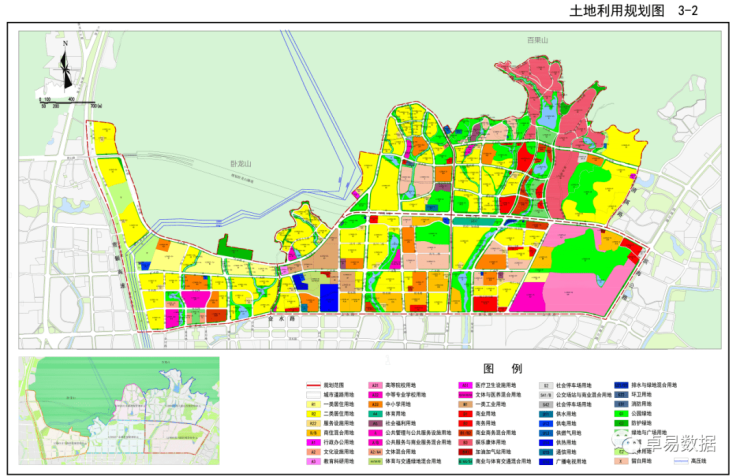Click the 环卫用地 legend label
Viewport: 740px width, 476px height.
[x=641, y=394]
